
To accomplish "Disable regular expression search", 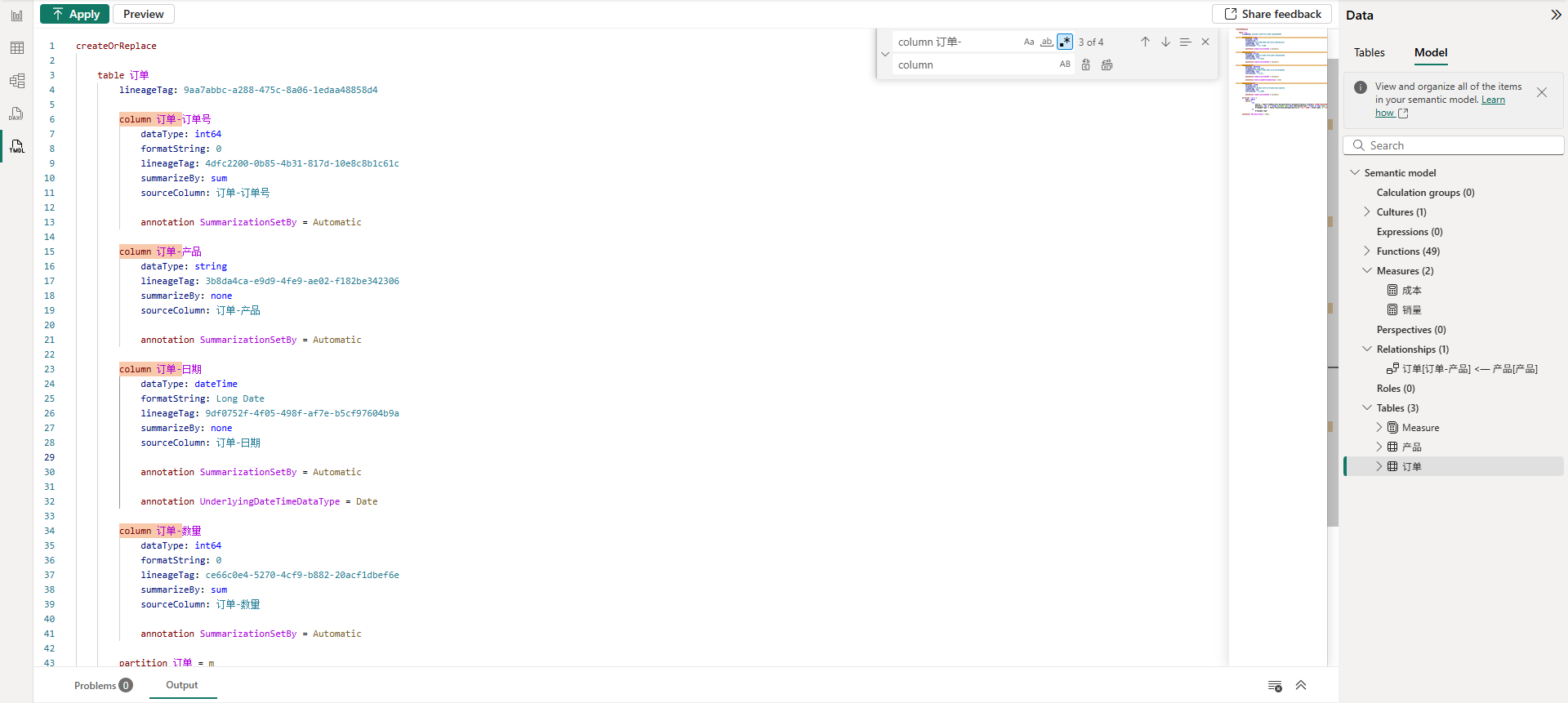I will (x=1064, y=42).
